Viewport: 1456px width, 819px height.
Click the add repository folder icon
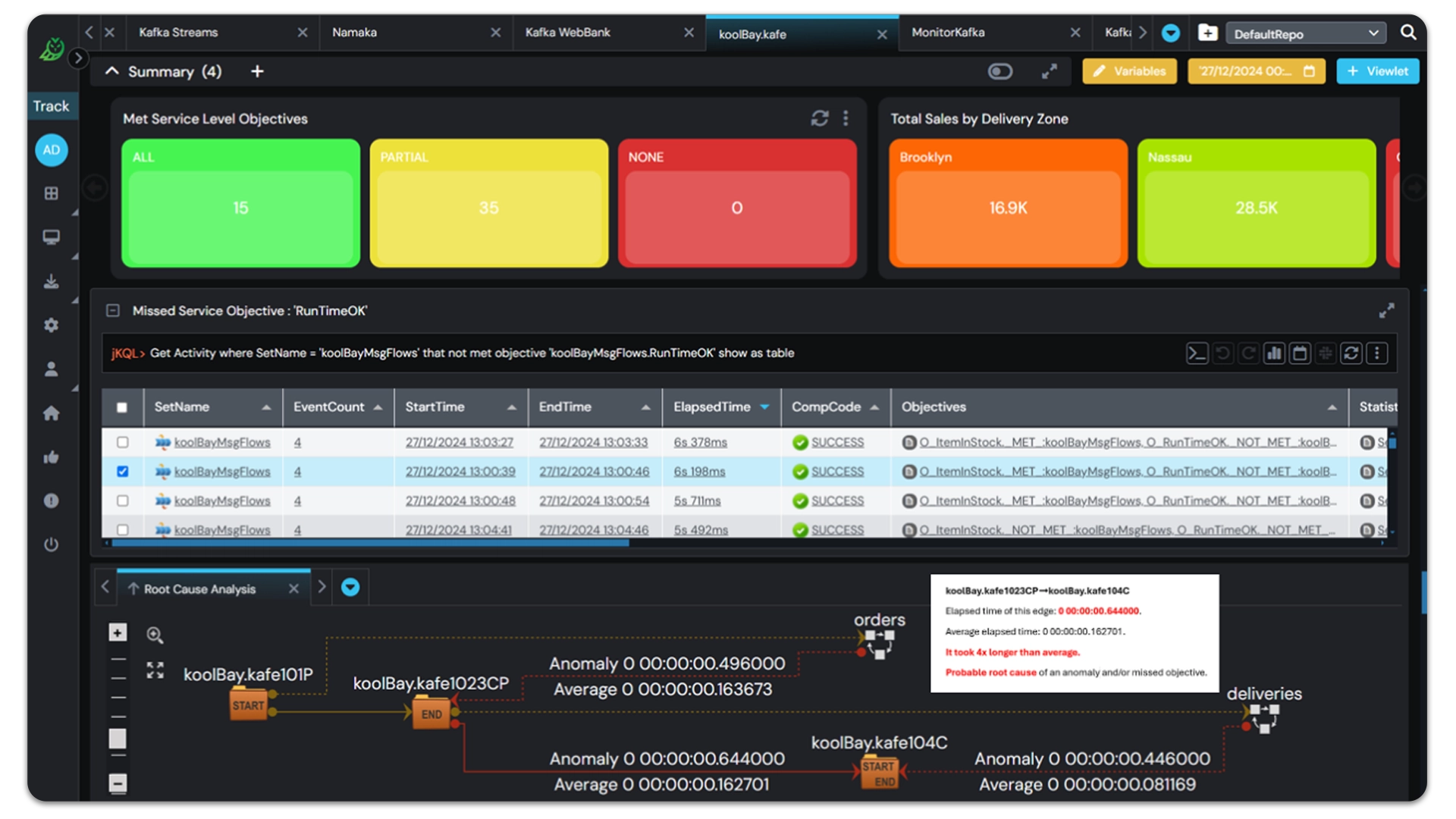click(x=1207, y=33)
